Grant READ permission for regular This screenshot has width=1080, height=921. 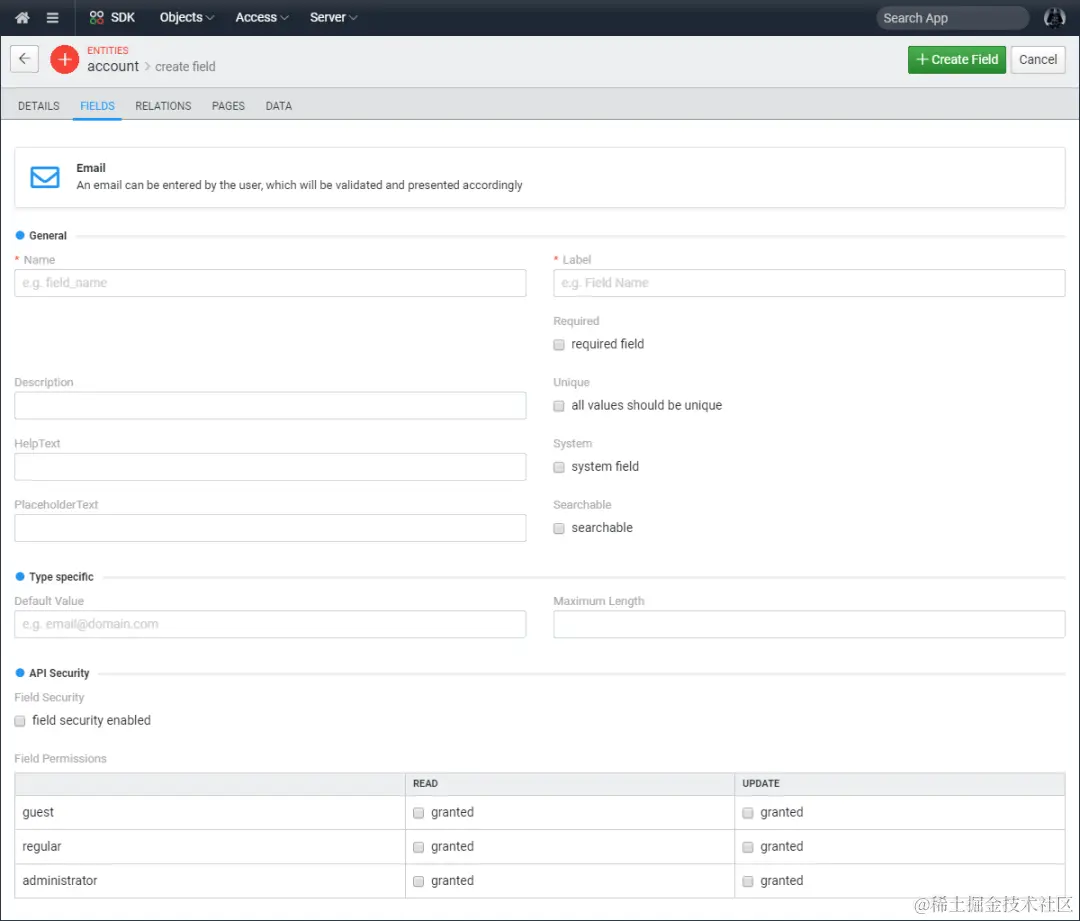418,847
